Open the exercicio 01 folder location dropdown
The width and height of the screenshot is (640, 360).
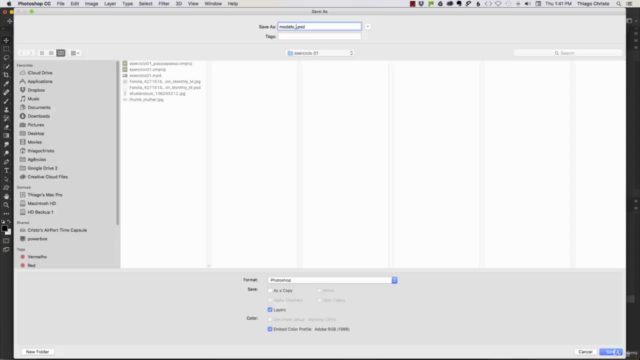click(x=320, y=53)
